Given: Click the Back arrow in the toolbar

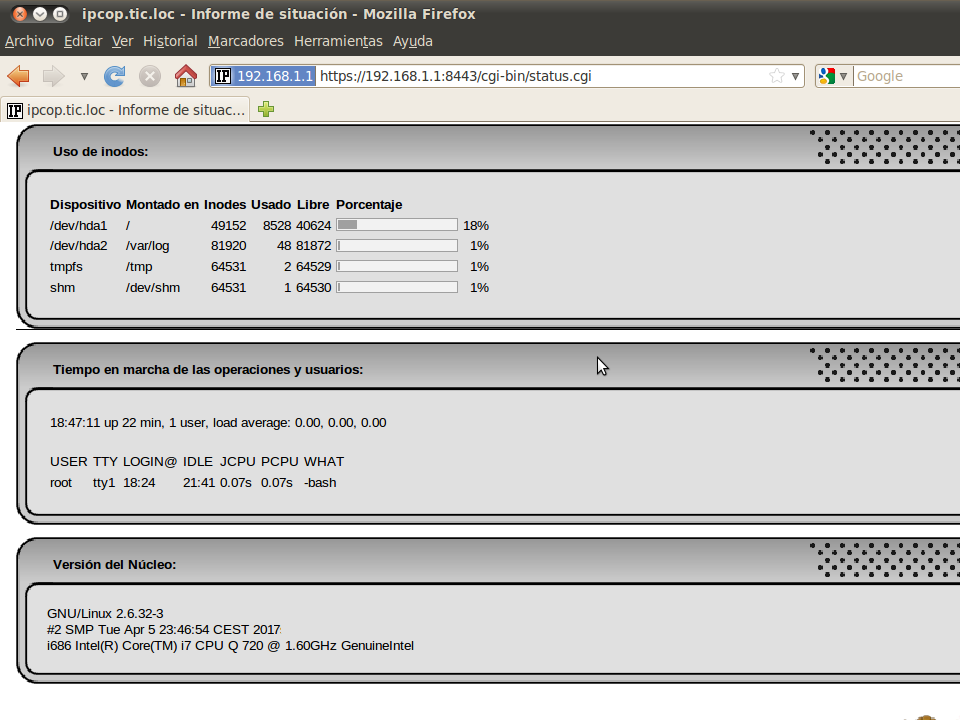Looking at the screenshot, I should [18, 76].
